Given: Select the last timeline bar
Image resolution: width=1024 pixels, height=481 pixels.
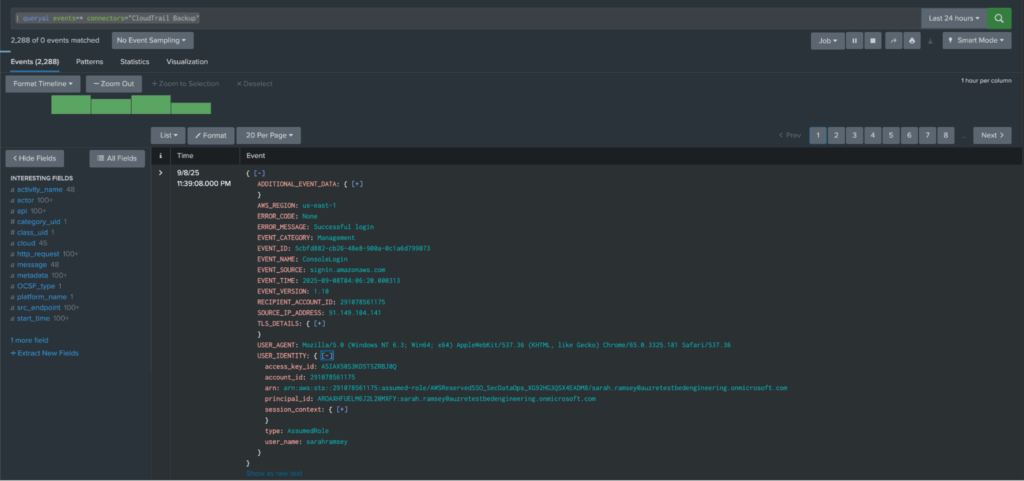Looking at the screenshot, I should [x=191, y=108].
